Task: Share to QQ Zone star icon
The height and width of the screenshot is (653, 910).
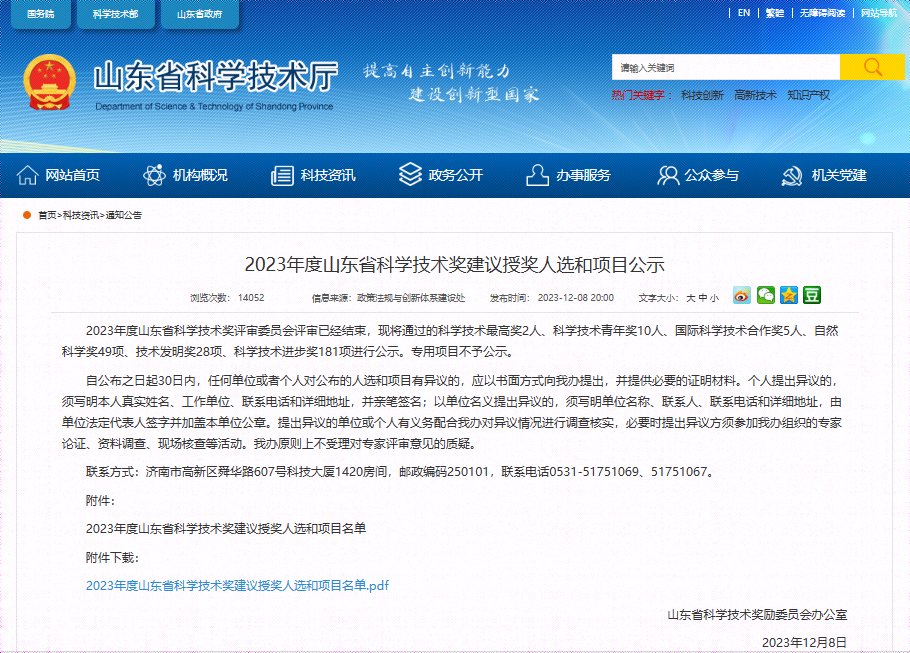Action: coord(789,295)
